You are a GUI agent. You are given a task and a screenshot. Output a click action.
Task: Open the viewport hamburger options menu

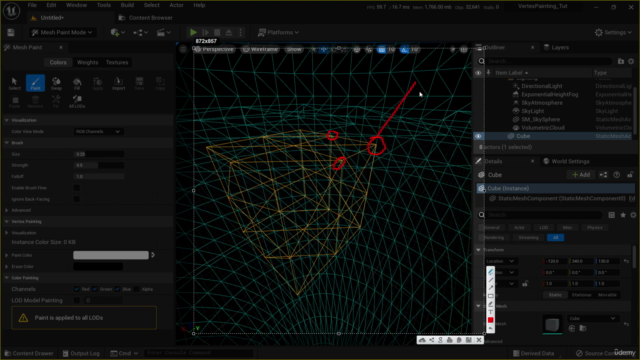[x=183, y=49]
